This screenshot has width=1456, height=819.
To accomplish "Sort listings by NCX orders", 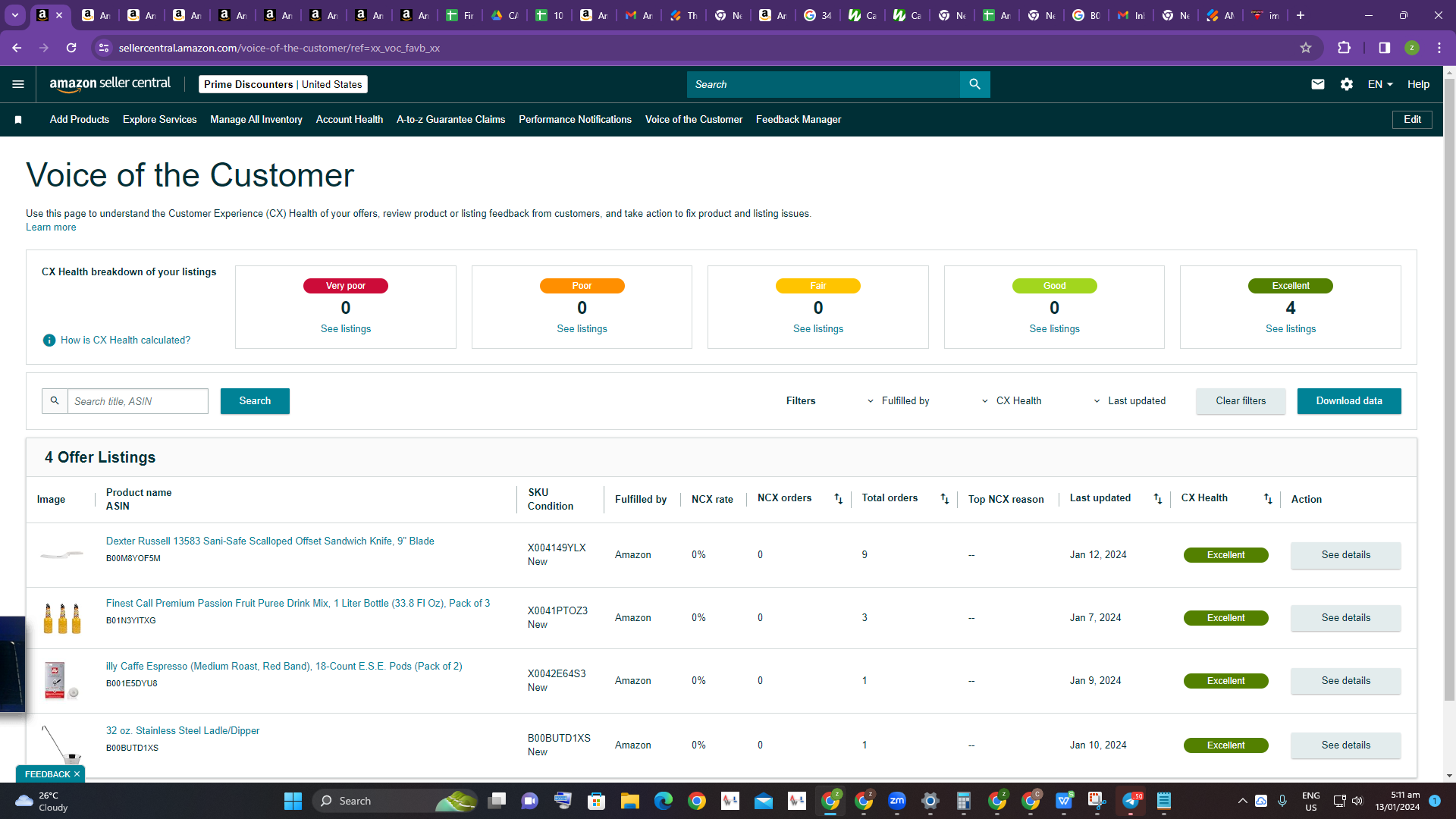I will (x=839, y=498).
